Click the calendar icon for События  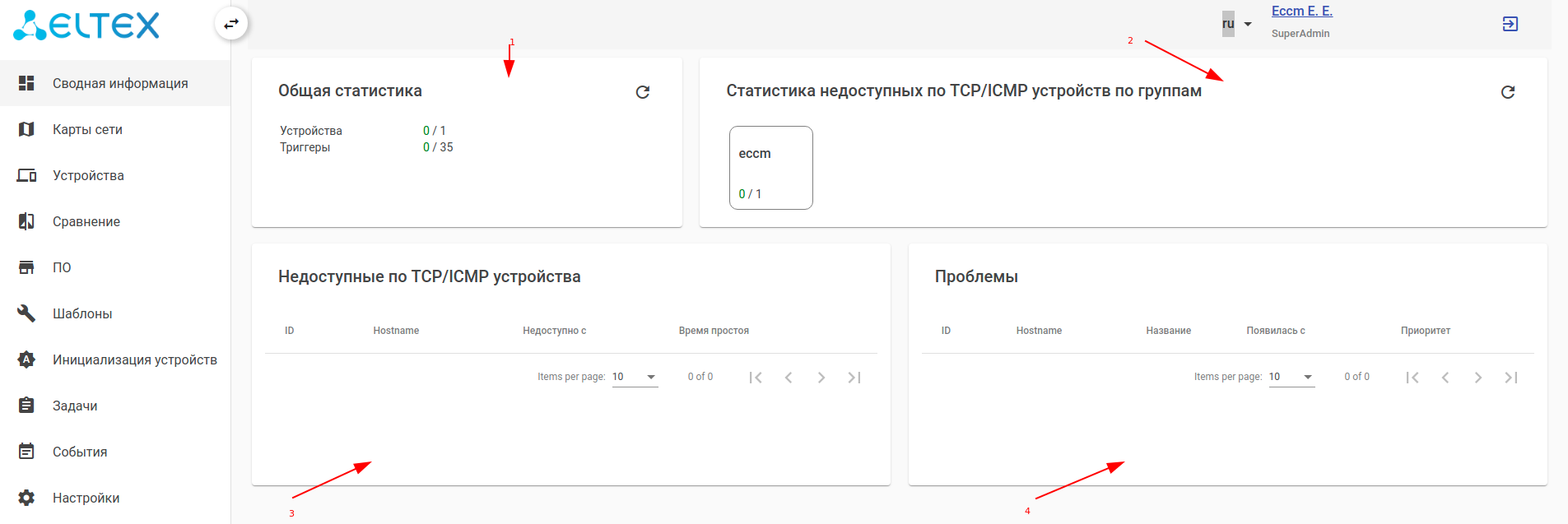[26, 452]
